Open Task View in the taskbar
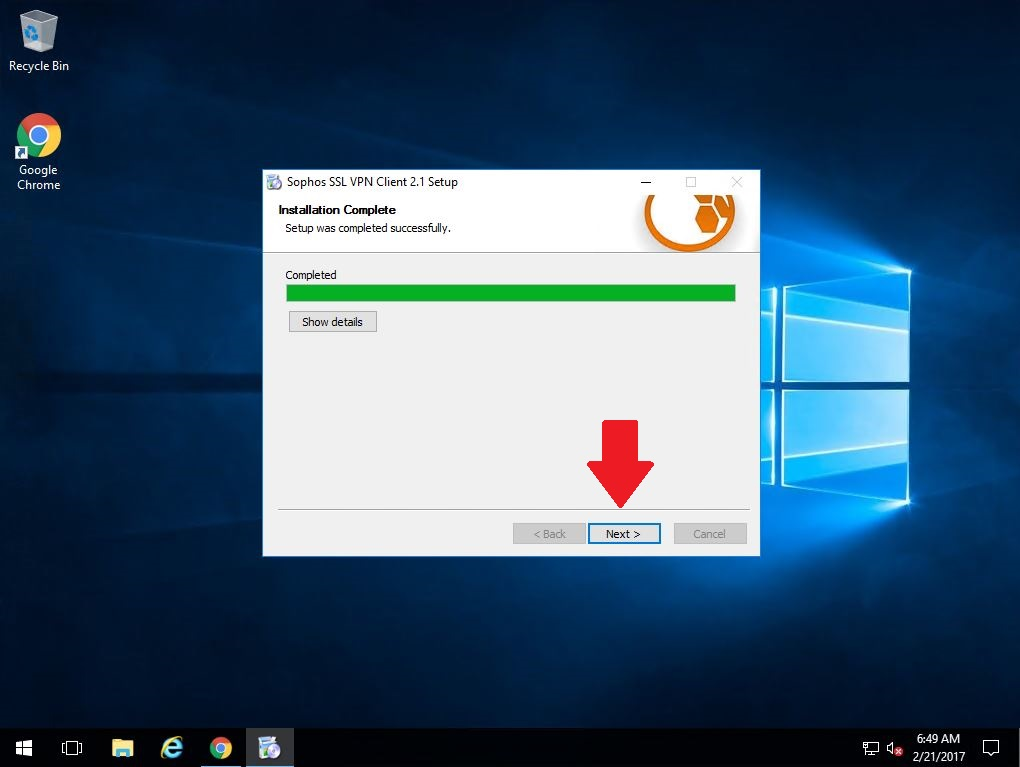The height and width of the screenshot is (767, 1020). point(72,747)
